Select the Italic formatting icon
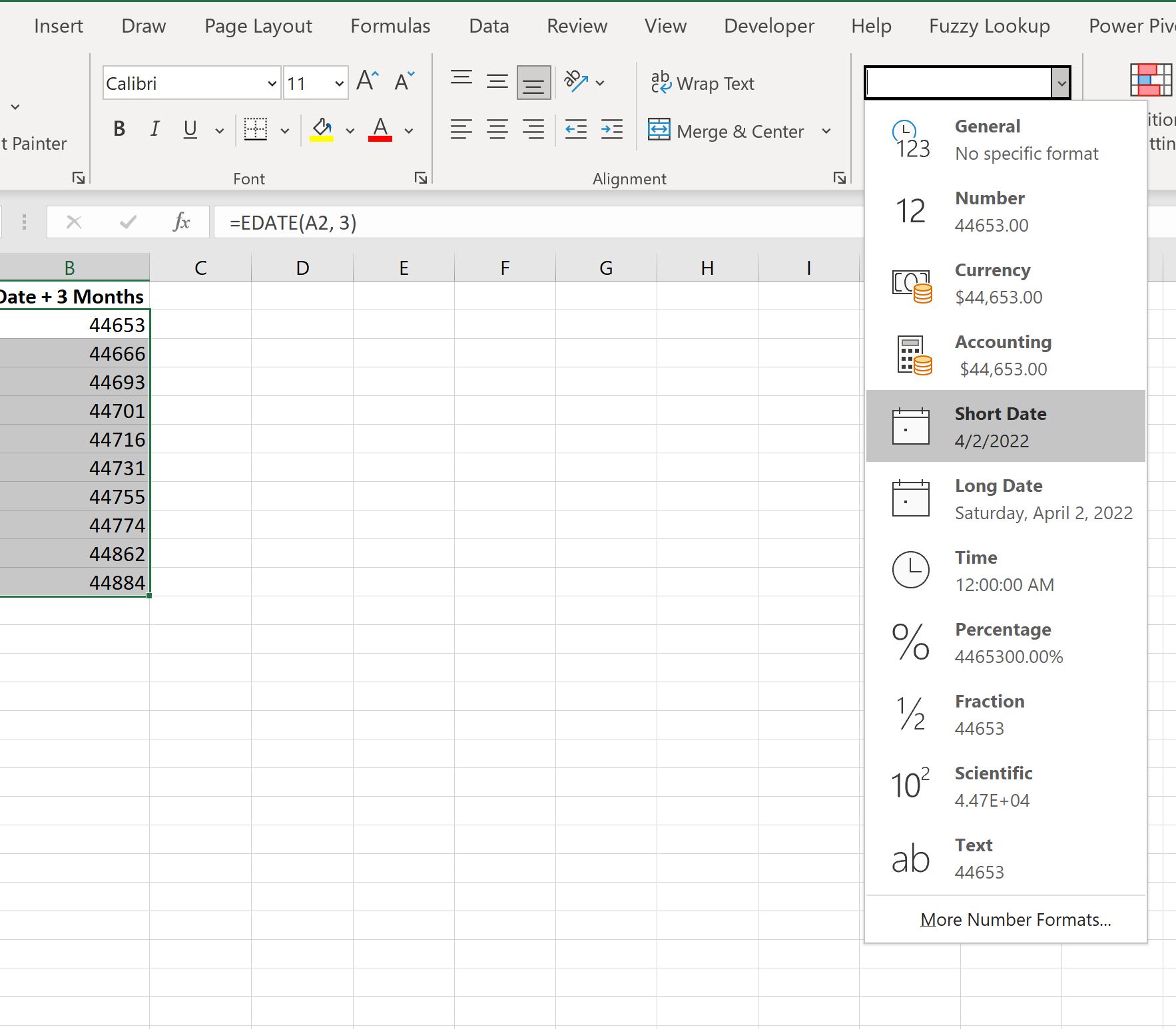This screenshot has width=1176, height=1029. point(154,129)
